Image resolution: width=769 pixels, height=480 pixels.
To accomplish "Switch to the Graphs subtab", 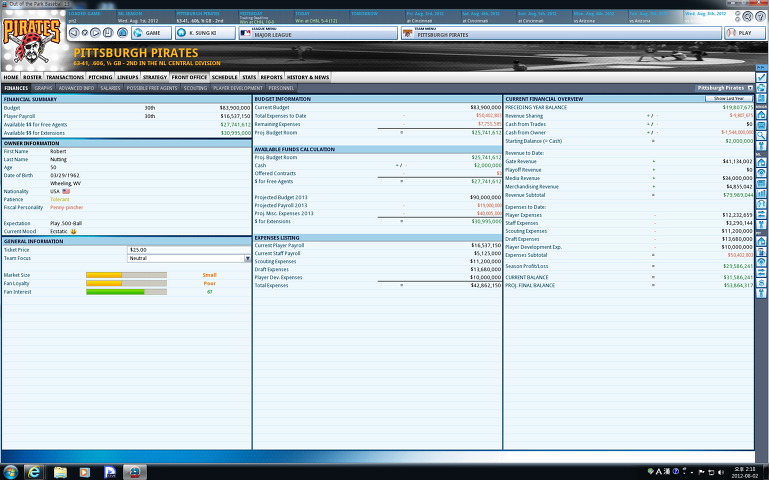I will (43, 88).
